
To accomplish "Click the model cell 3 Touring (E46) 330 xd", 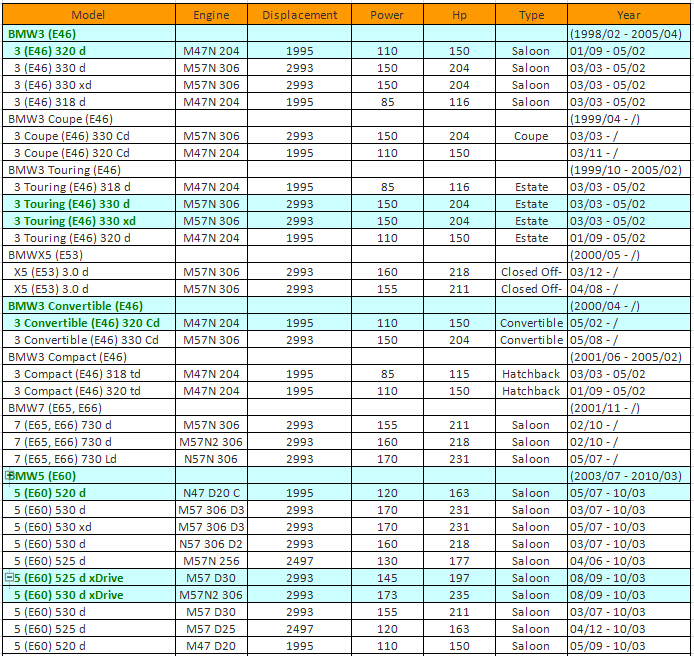I will [89, 221].
